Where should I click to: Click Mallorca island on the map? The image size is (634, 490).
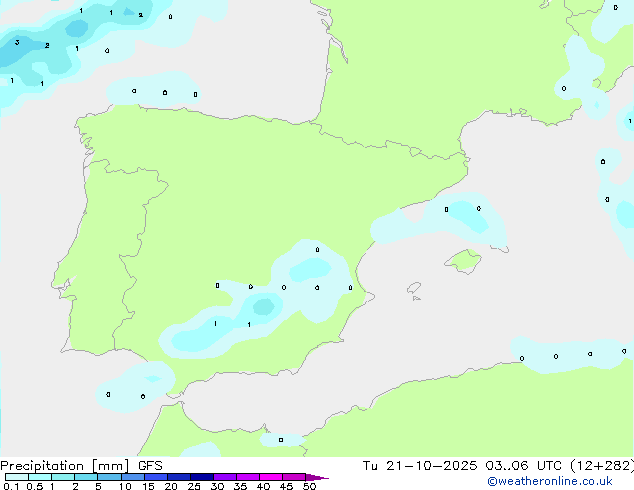[x=463, y=261]
